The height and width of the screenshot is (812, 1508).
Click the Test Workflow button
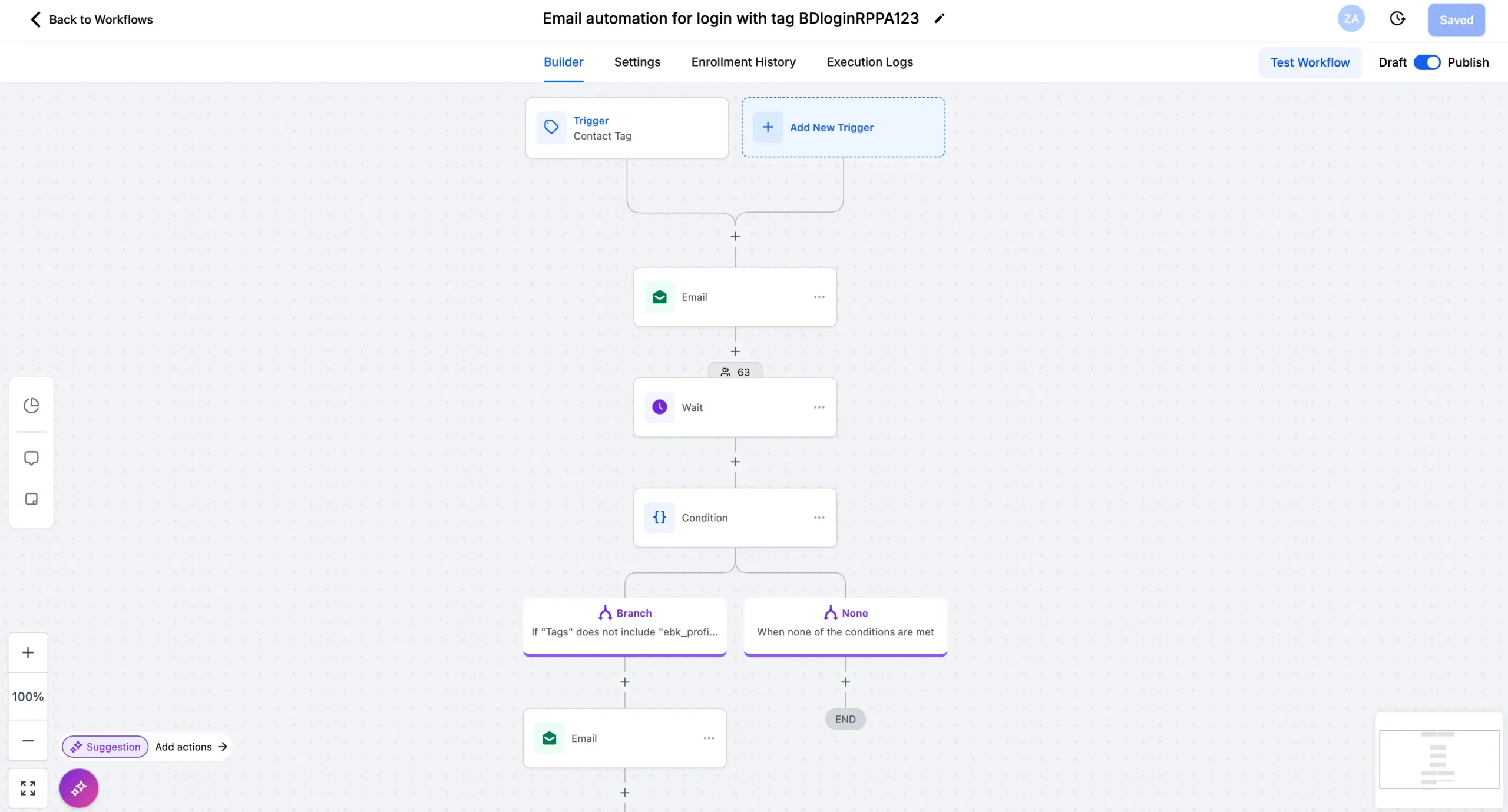pos(1309,62)
